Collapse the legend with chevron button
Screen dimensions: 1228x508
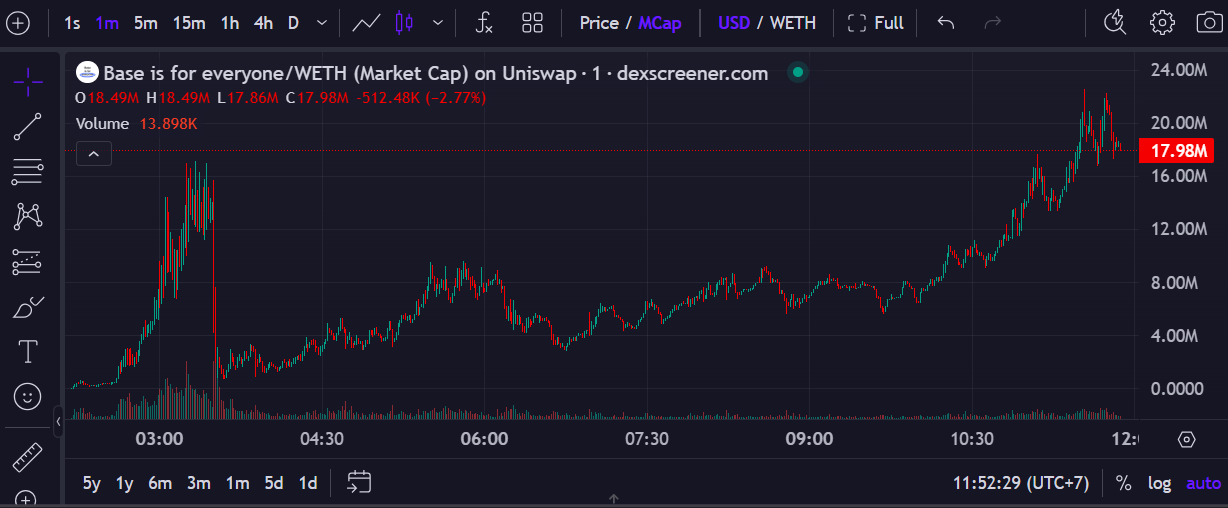tap(93, 154)
